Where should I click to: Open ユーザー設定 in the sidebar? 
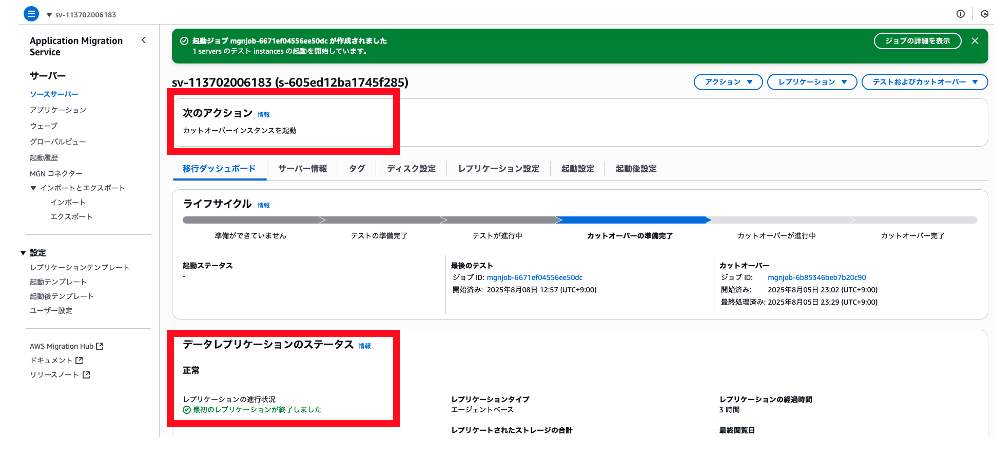click(x=51, y=311)
